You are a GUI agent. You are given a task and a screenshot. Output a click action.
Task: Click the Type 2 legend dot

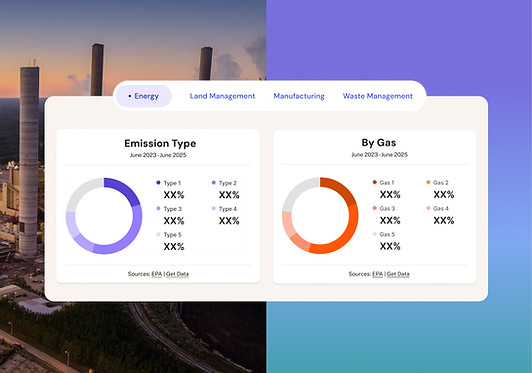click(213, 183)
